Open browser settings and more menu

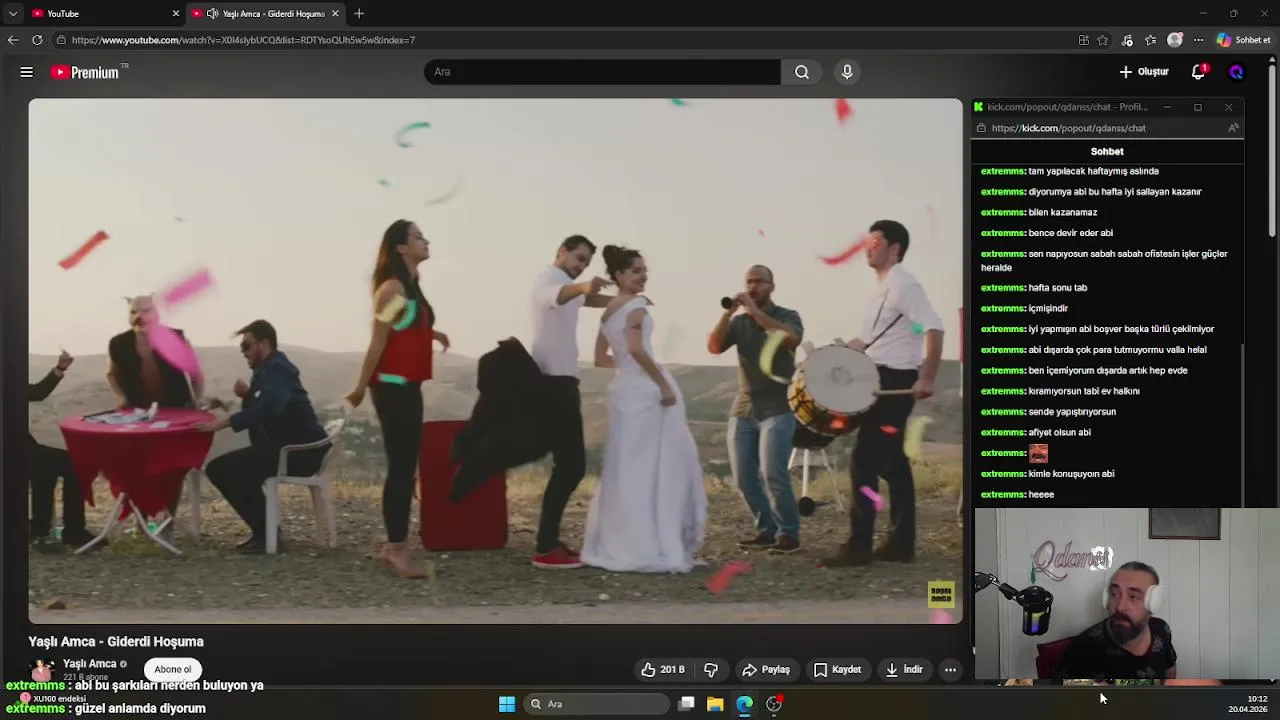click(1198, 40)
